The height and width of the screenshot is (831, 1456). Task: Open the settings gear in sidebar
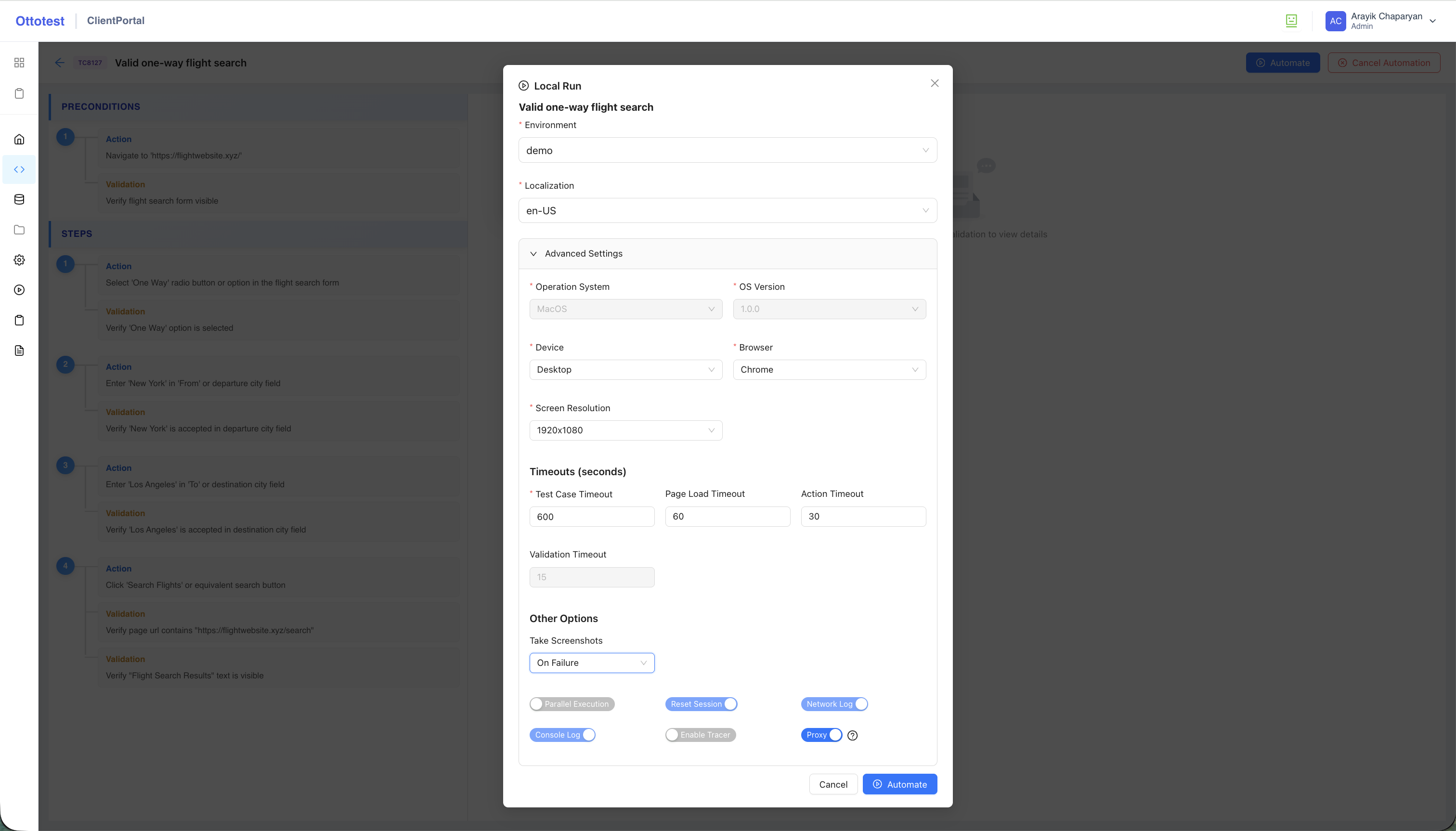(x=19, y=260)
